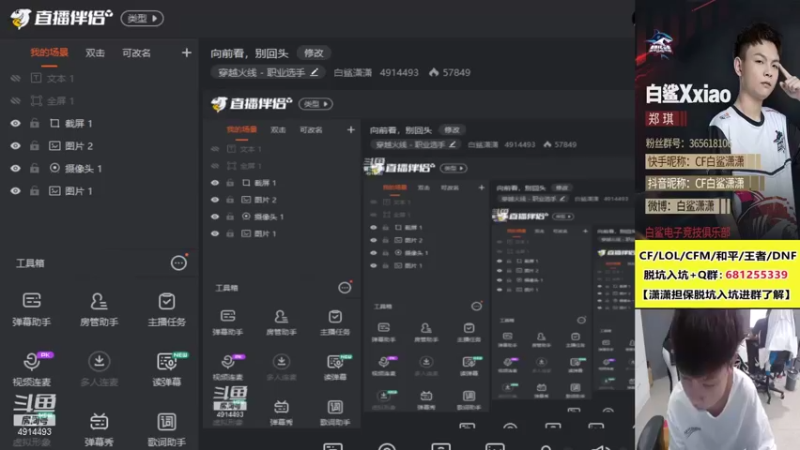The height and width of the screenshot is (450, 800).
Task: Show the hidden 文本 1 source
Action: click(15, 78)
